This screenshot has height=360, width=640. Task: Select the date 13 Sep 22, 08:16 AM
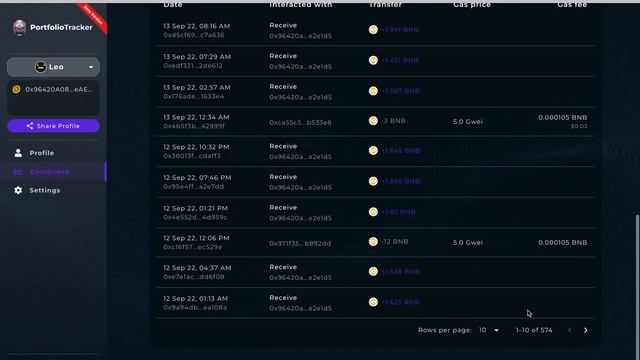[196, 26]
